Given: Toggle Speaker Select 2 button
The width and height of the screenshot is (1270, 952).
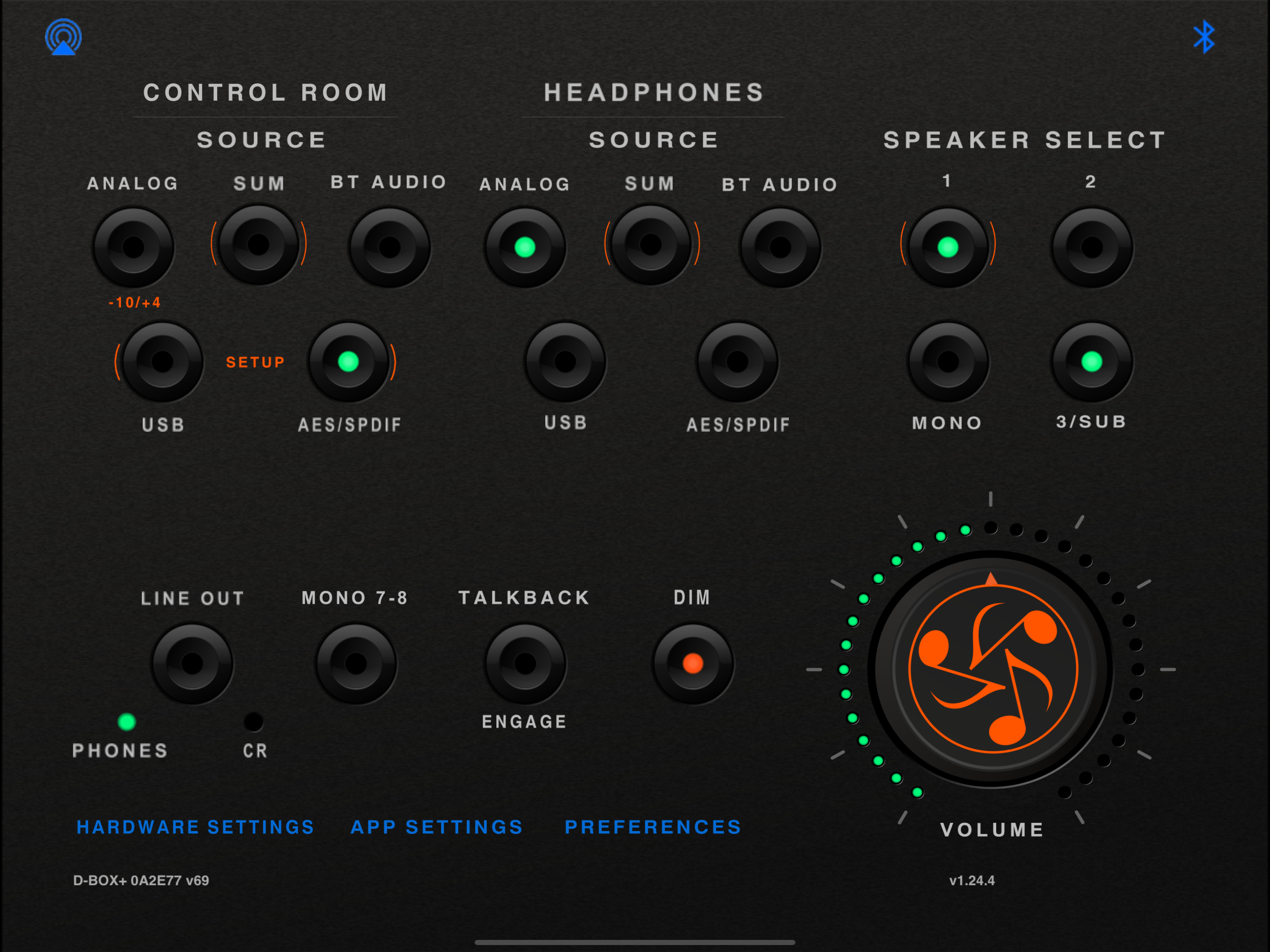Looking at the screenshot, I should (x=1092, y=247).
